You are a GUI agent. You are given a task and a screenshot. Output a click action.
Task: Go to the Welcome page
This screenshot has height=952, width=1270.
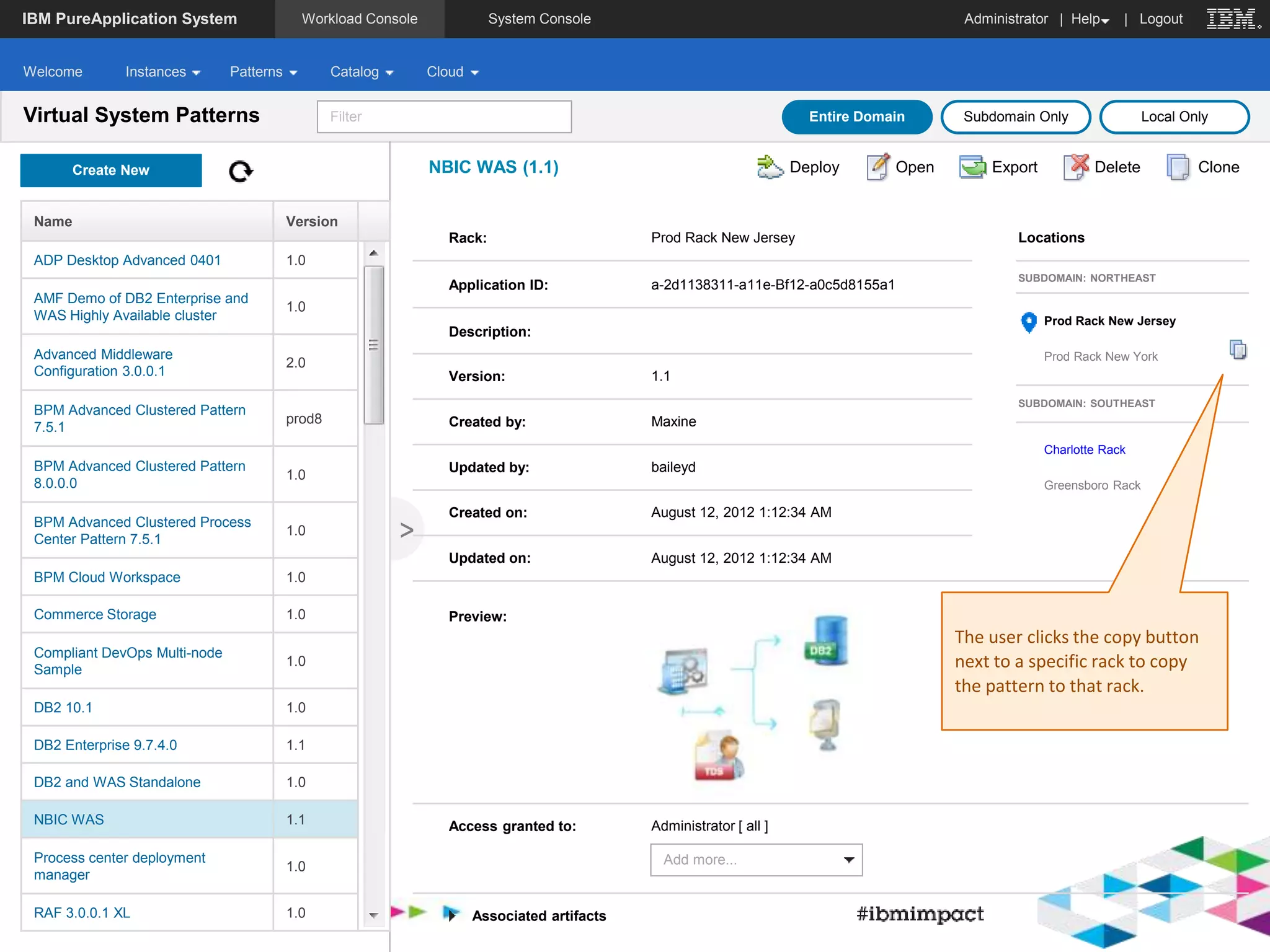pyautogui.click(x=53, y=72)
